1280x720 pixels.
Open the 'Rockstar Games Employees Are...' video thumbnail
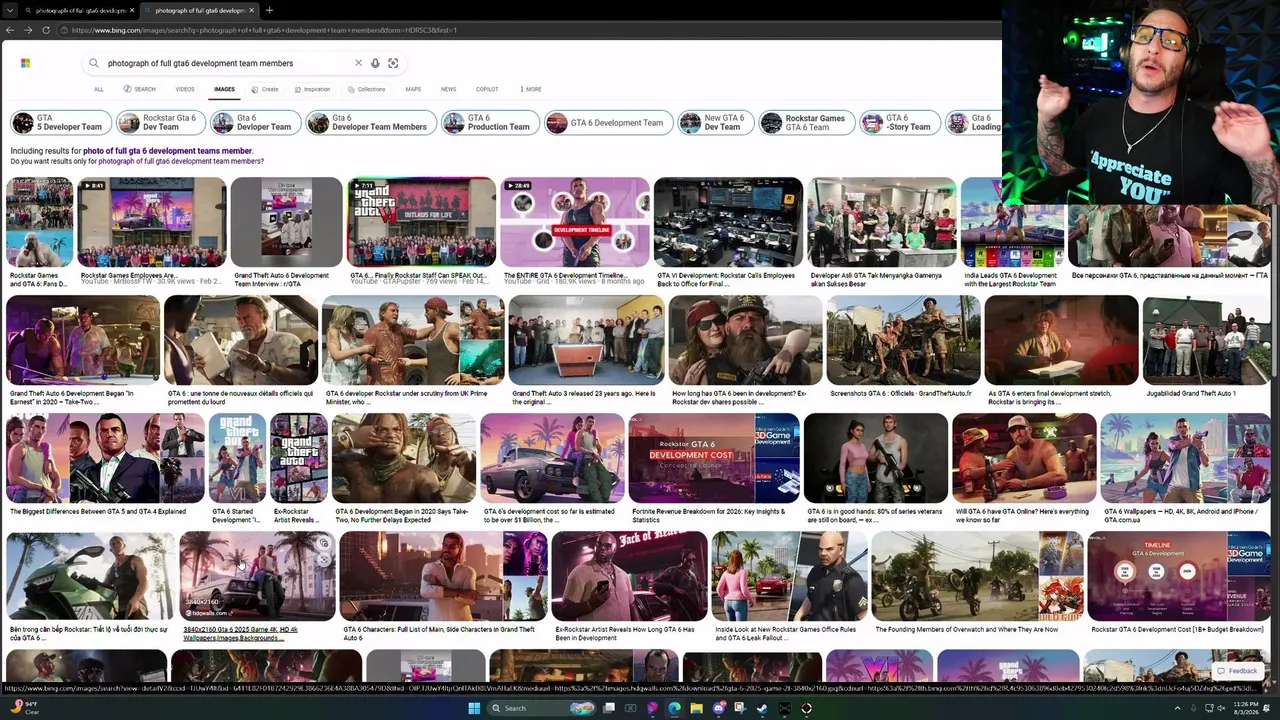(x=152, y=222)
